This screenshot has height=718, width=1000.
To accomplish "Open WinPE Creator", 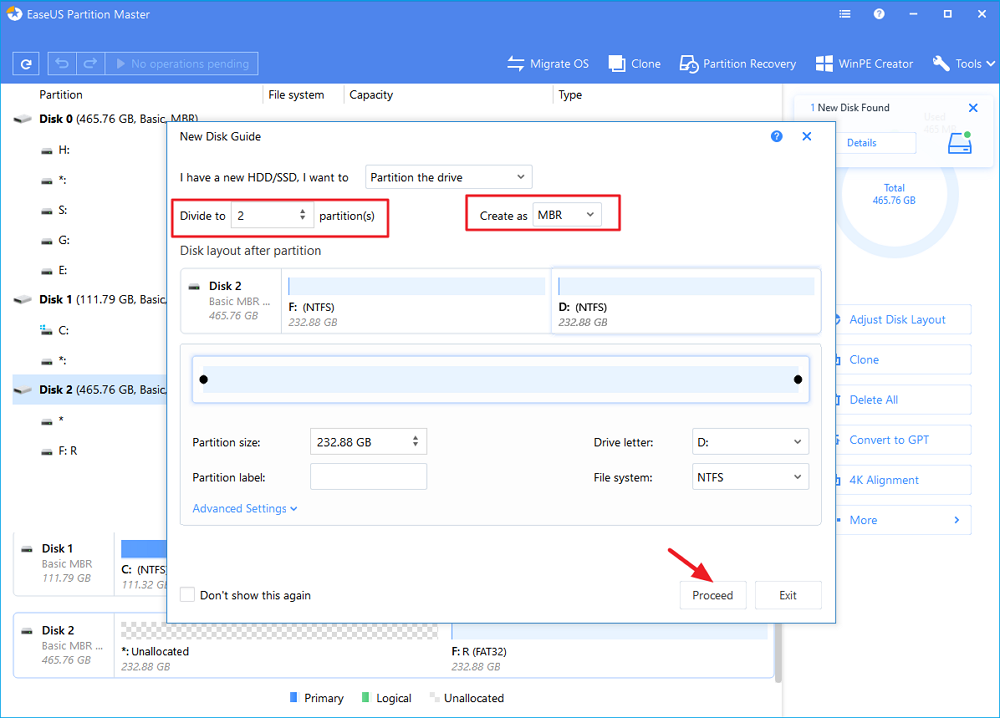I will pyautogui.click(x=864, y=64).
